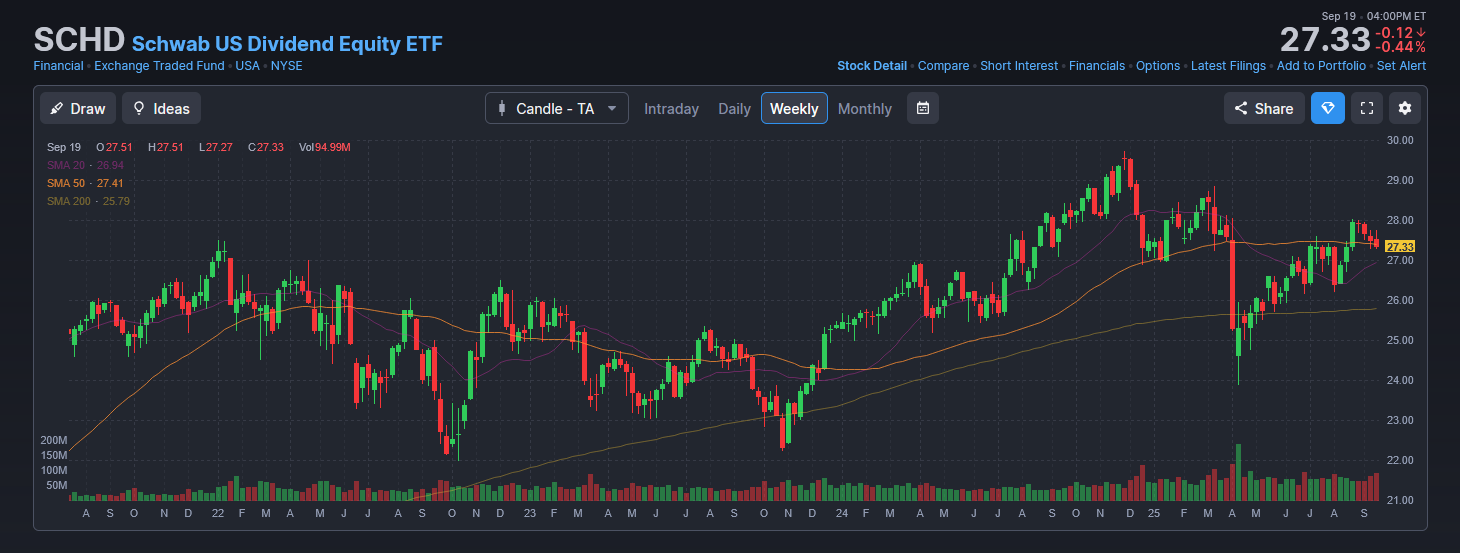Switch to Monthly timeframe

[x=864, y=108]
